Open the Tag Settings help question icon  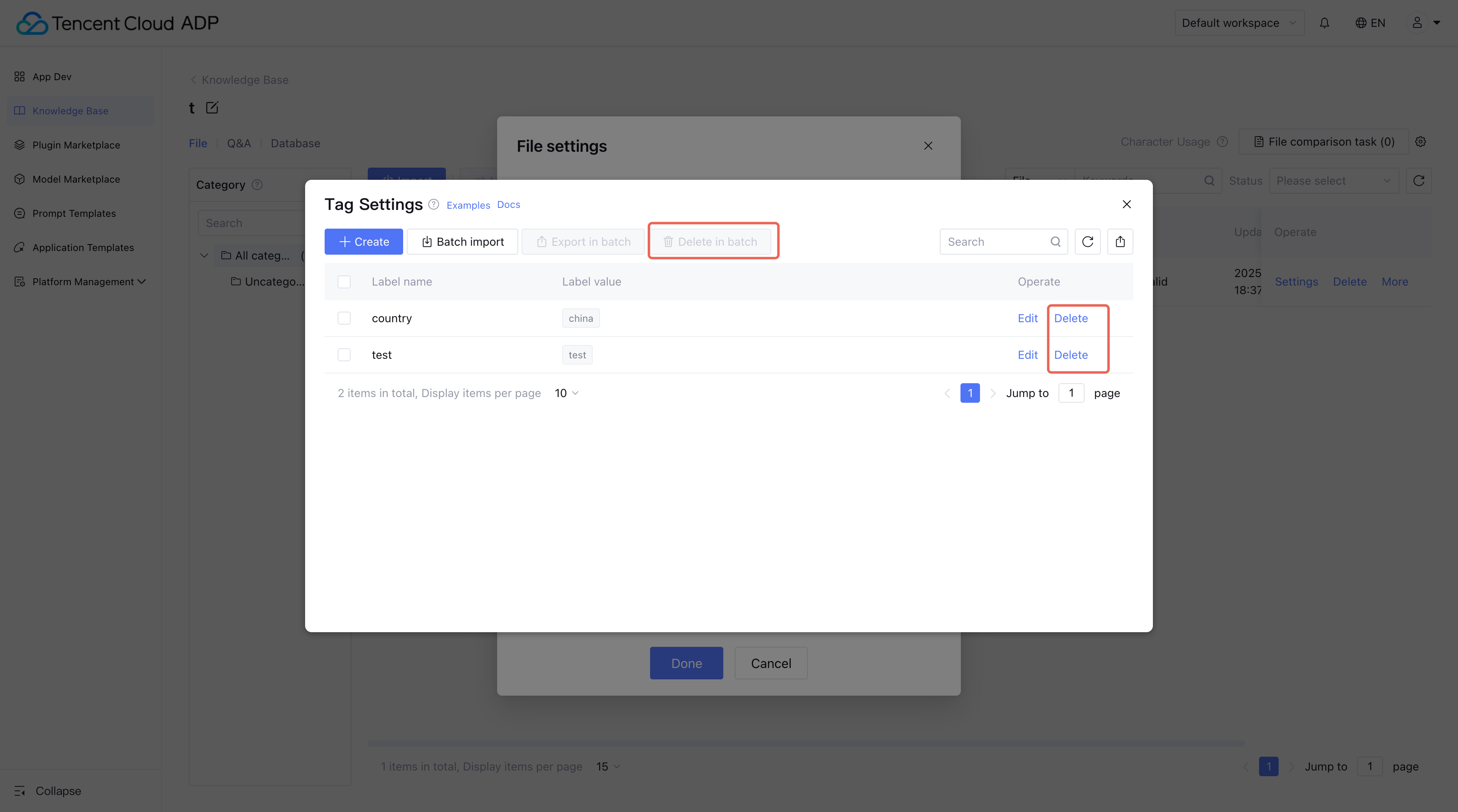pyautogui.click(x=434, y=204)
